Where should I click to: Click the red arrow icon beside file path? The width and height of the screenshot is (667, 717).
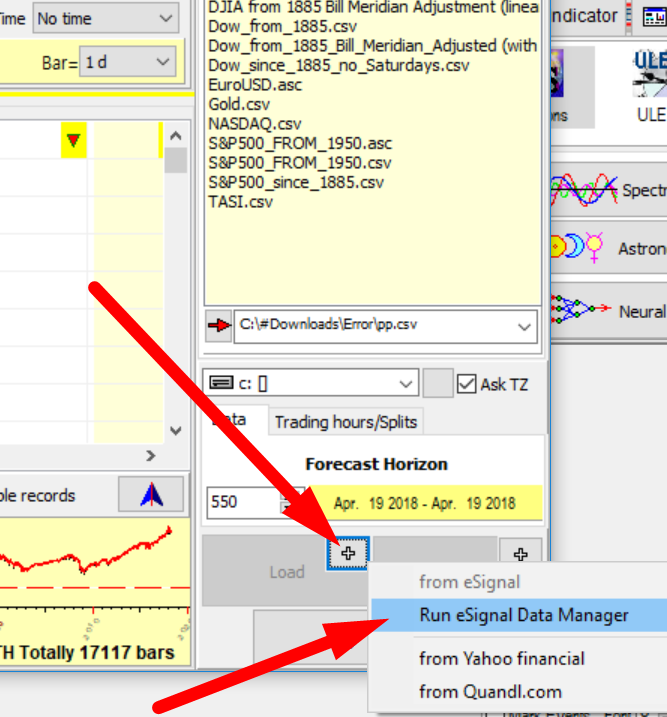pyautogui.click(x=218, y=326)
